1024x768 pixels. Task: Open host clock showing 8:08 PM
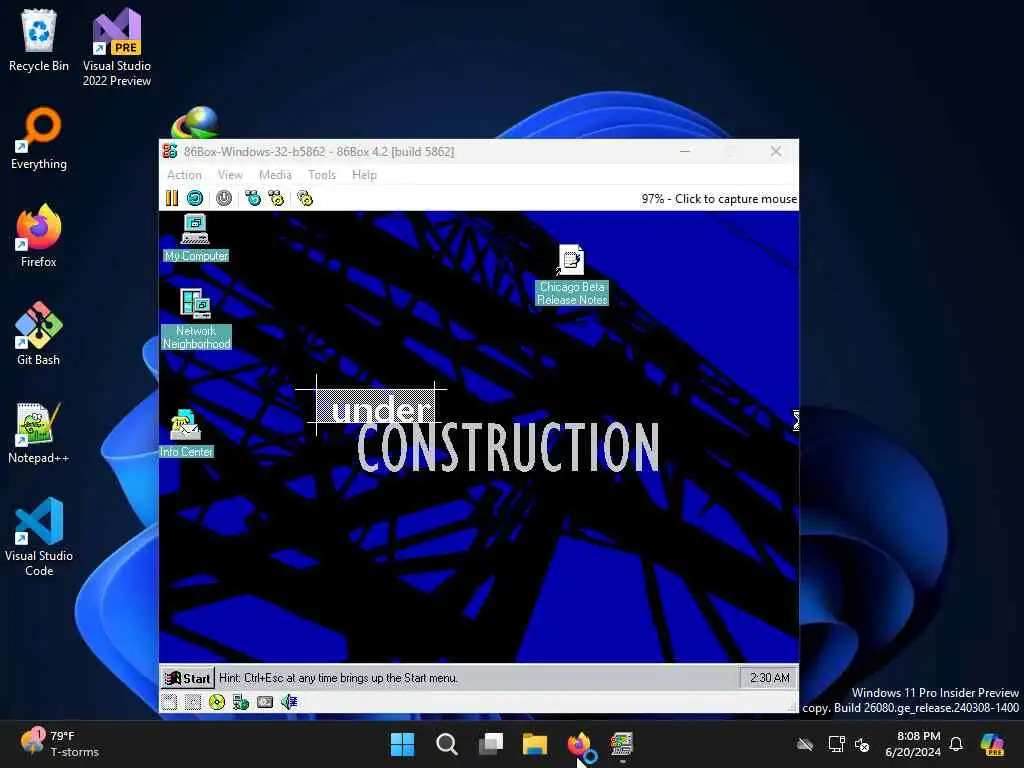(913, 744)
